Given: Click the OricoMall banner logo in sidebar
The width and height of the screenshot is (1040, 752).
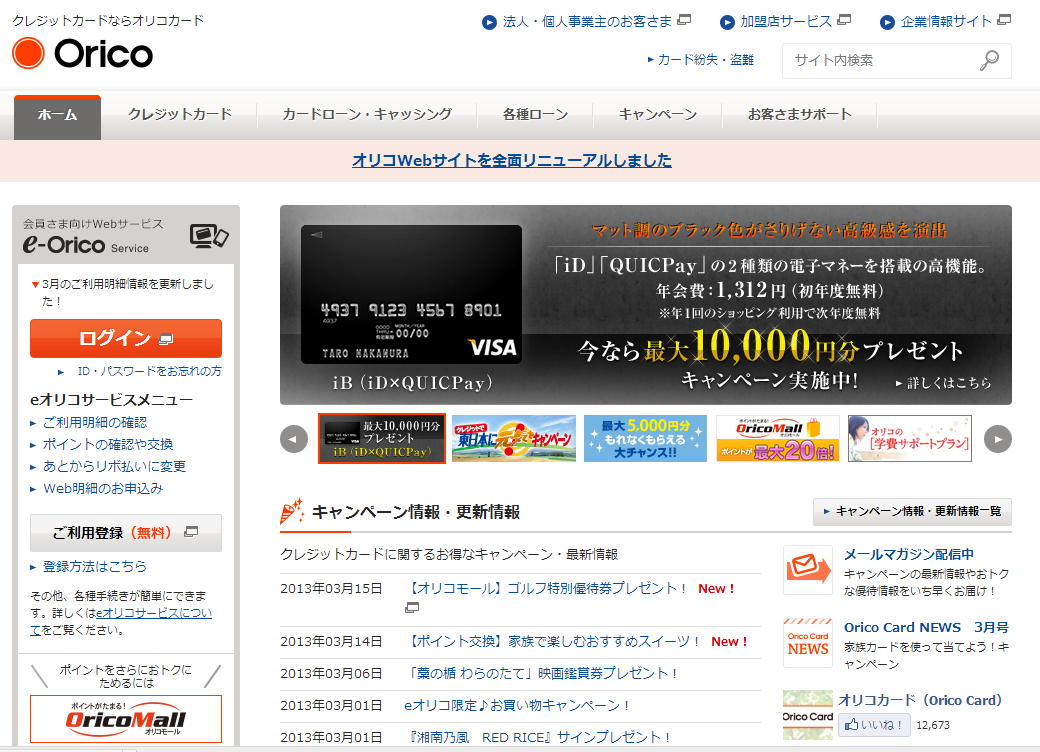Looking at the screenshot, I should coord(126,719).
